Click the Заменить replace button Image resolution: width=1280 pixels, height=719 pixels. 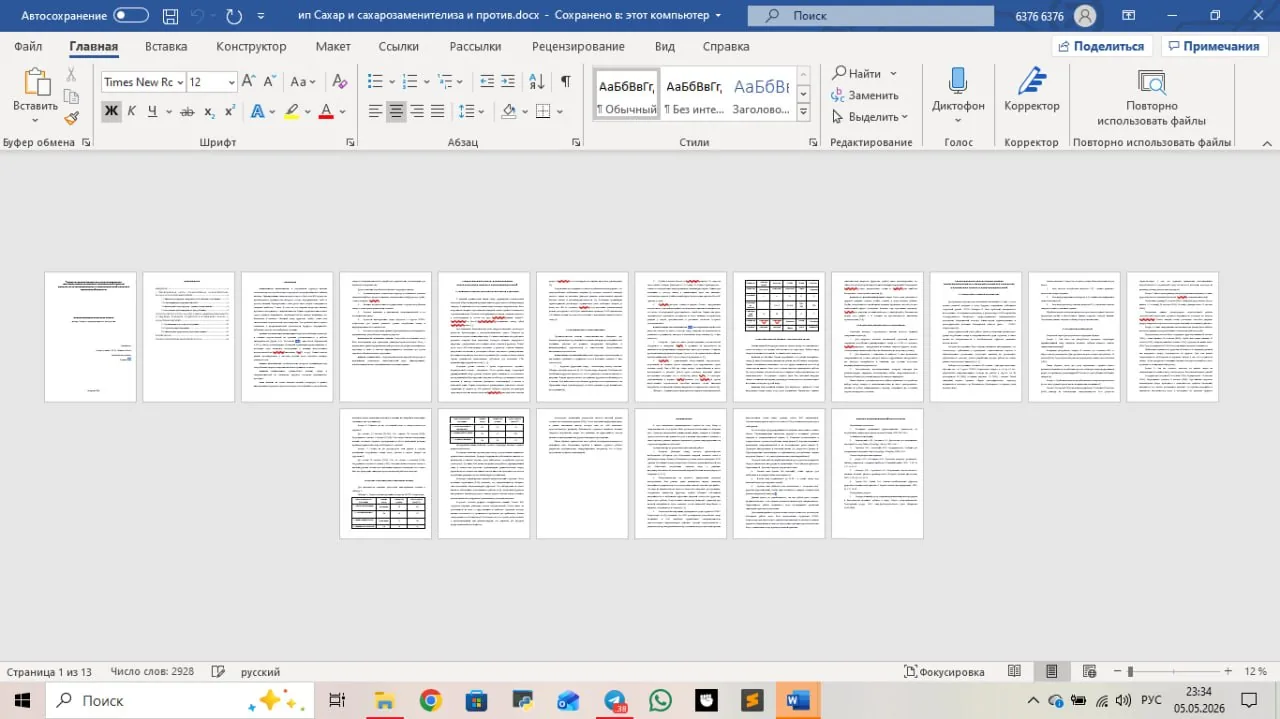tap(866, 95)
